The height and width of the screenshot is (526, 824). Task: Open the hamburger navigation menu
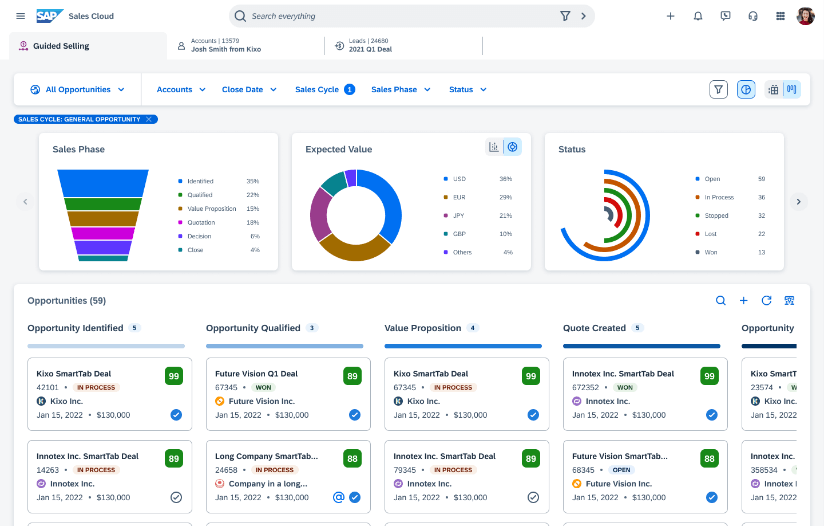20,16
